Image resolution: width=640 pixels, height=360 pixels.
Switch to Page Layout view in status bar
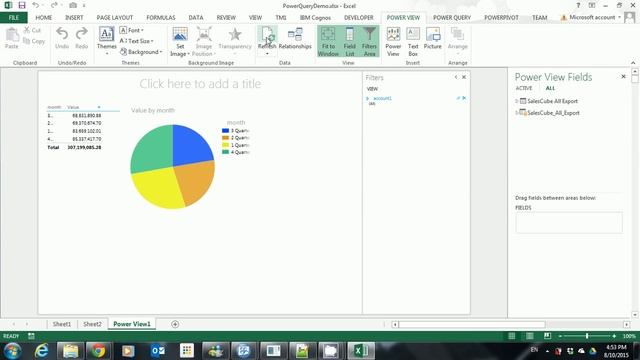click(529, 336)
